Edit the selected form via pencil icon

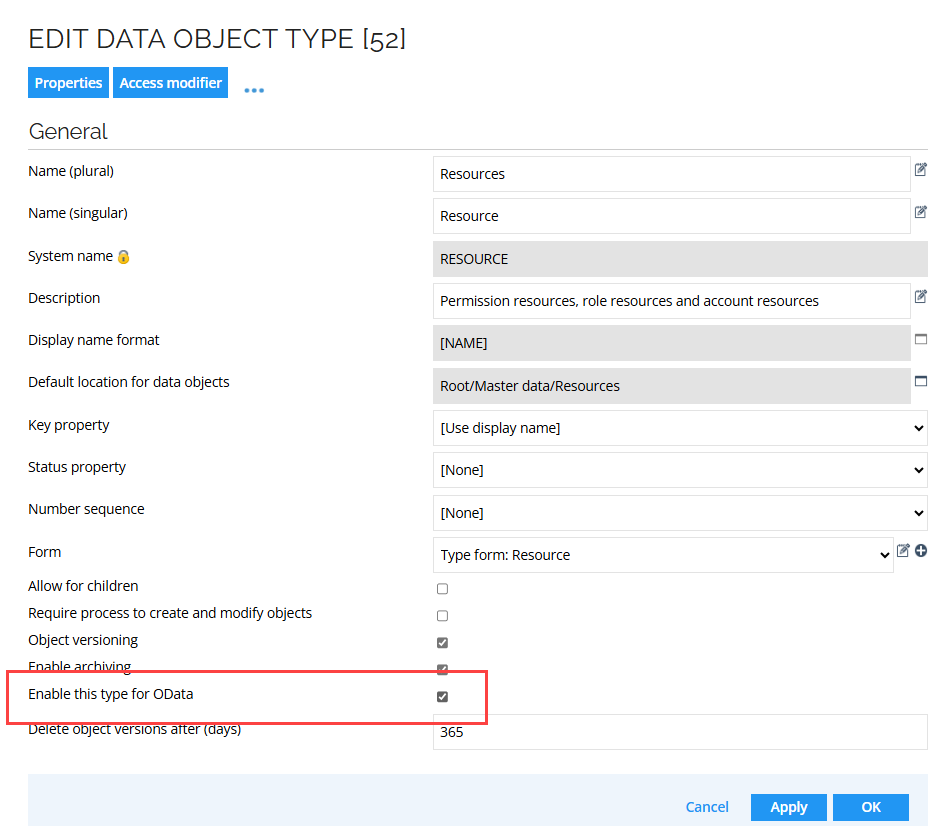(x=903, y=551)
